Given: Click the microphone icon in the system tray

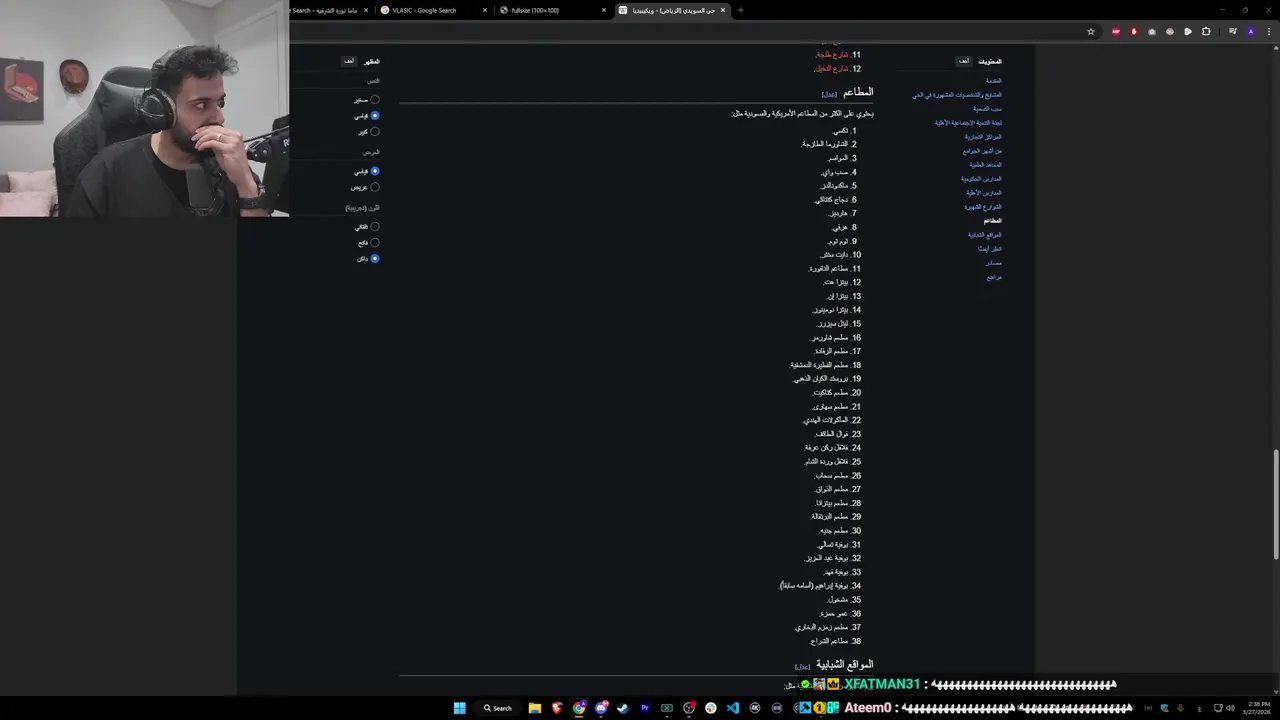Looking at the screenshot, I should (1181, 708).
